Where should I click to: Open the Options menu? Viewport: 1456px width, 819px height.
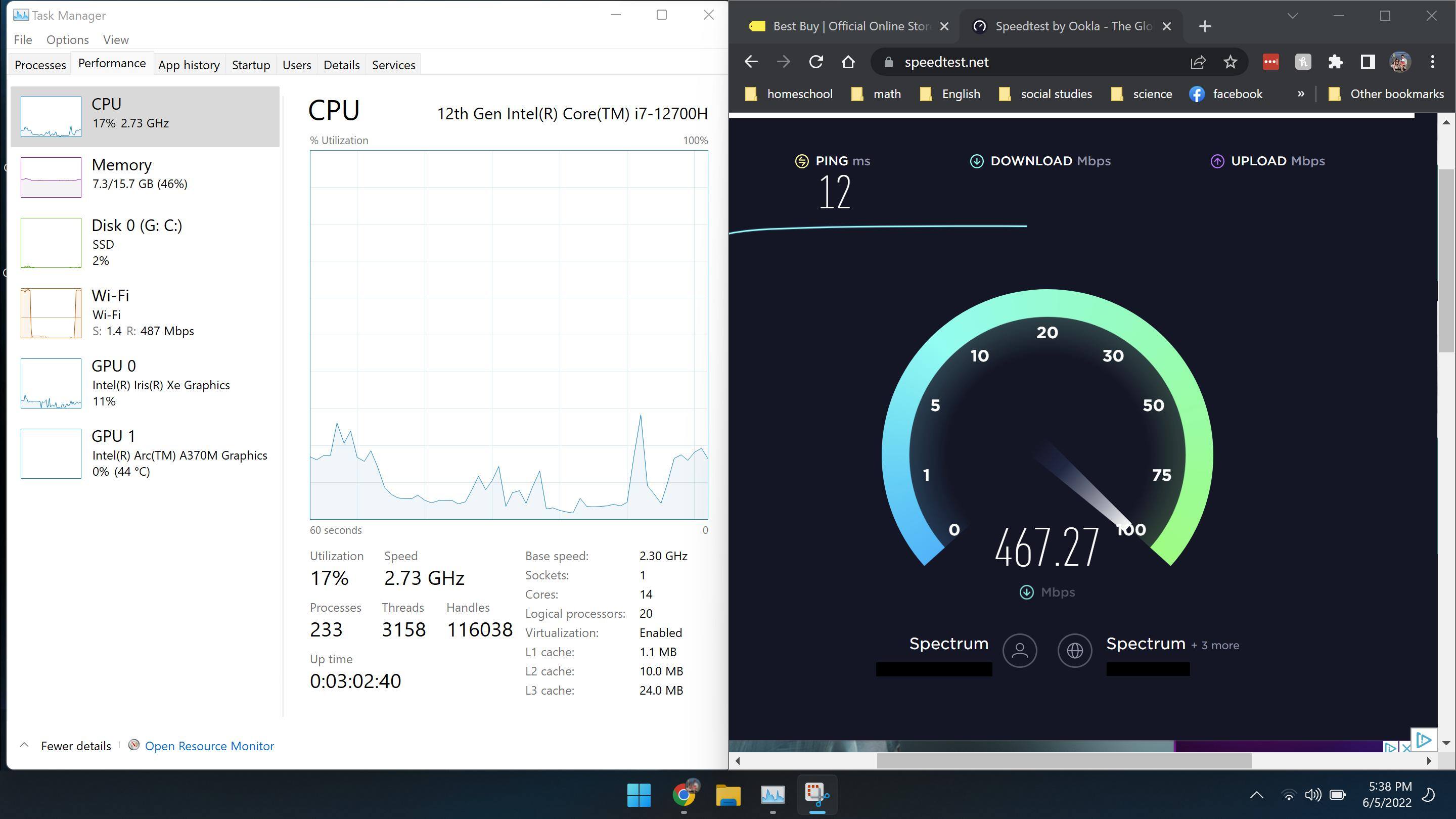coord(67,39)
